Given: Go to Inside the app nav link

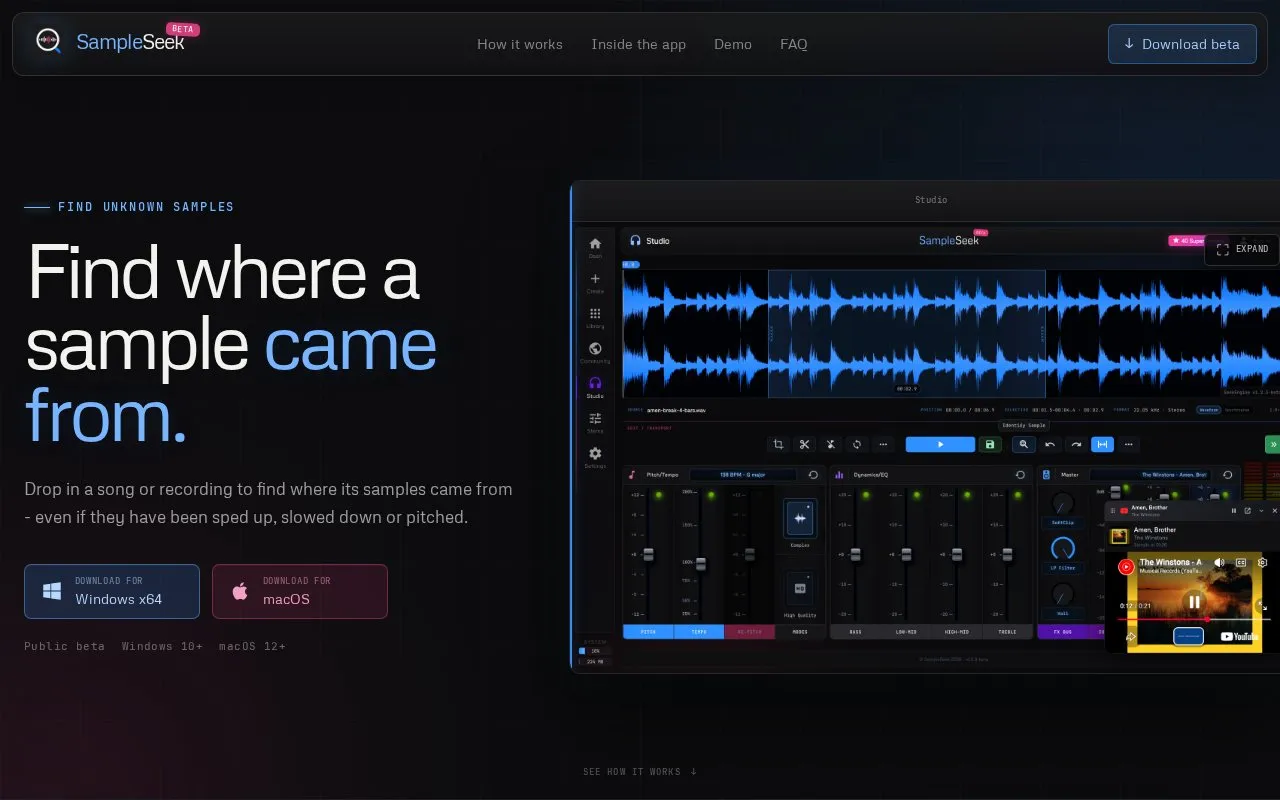Looking at the screenshot, I should tap(638, 44).
